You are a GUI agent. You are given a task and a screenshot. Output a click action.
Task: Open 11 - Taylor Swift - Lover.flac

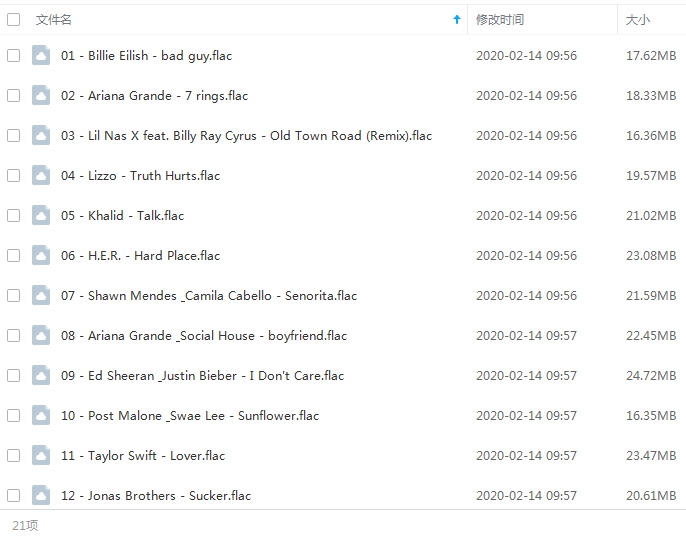click(143, 456)
